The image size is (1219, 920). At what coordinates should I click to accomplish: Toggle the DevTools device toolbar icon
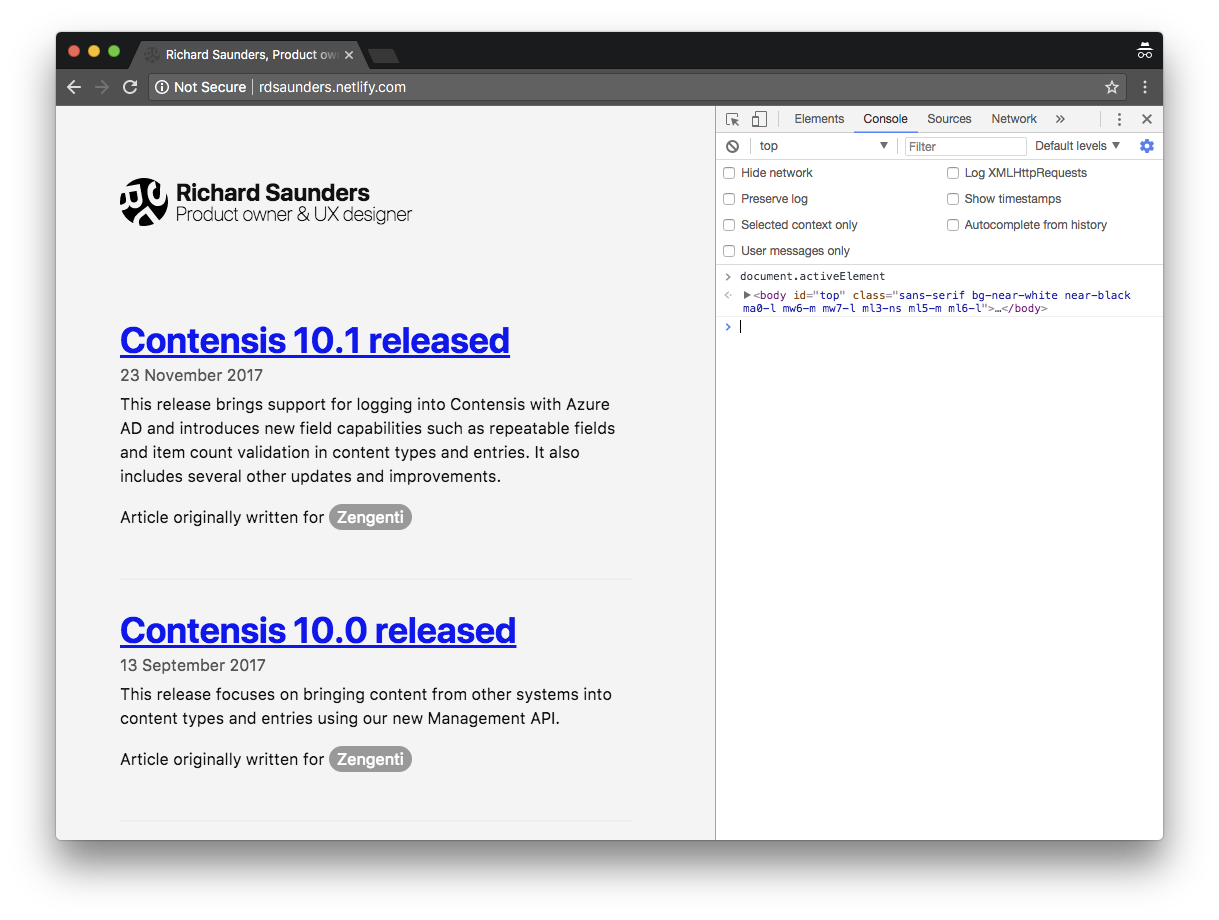point(759,119)
